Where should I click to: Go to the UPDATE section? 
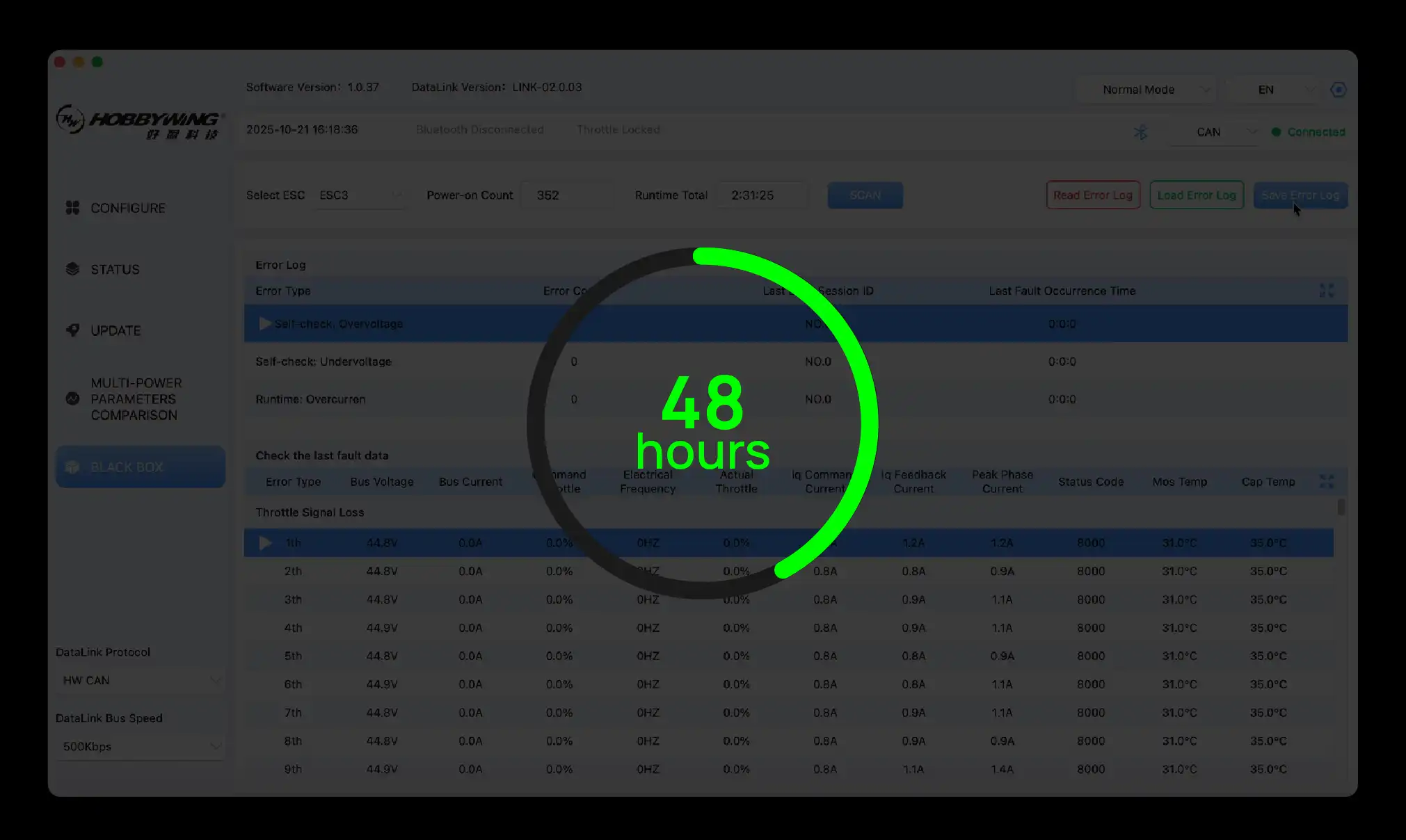(115, 330)
